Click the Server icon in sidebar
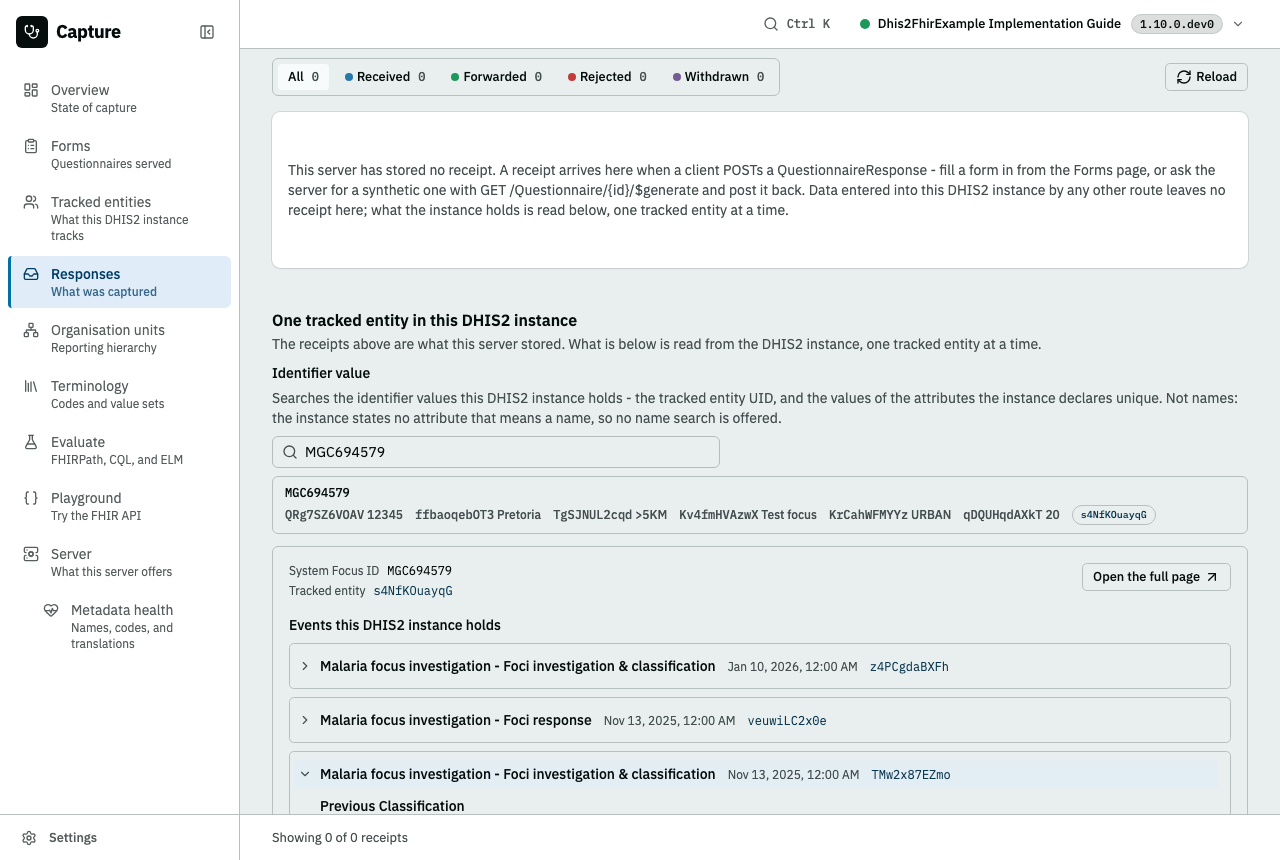This screenshot has height=860, width=1280. point(31,554)
